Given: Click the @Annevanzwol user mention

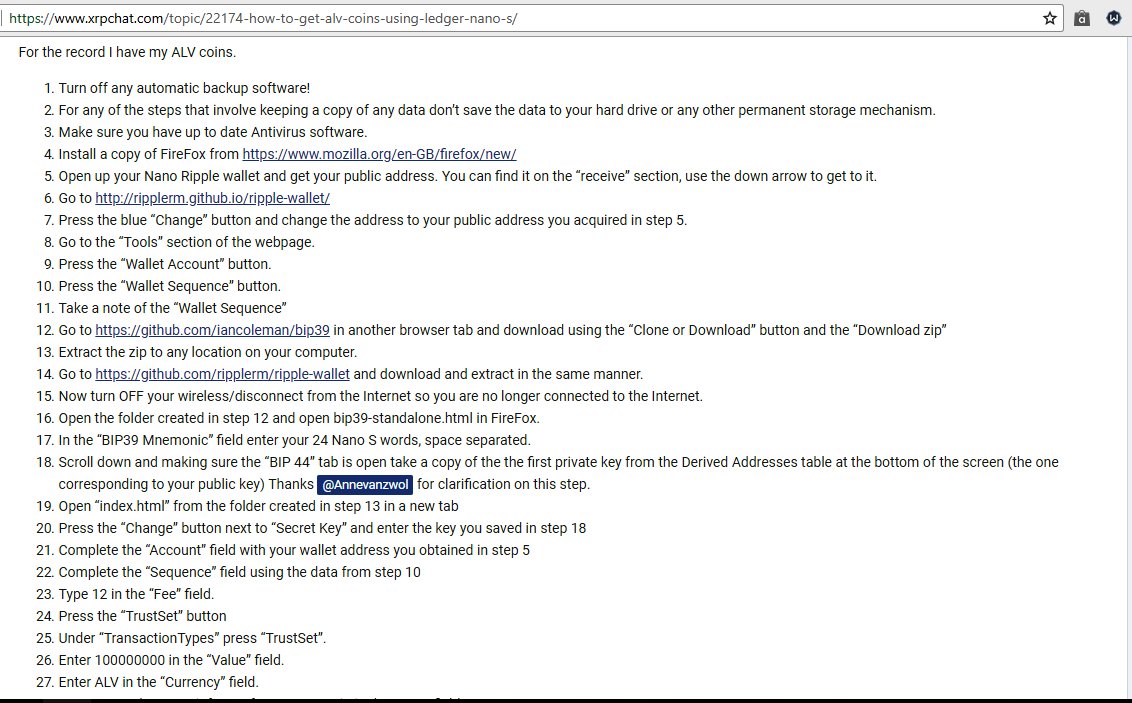Looking at the screenshot, I should click(365, 484).
